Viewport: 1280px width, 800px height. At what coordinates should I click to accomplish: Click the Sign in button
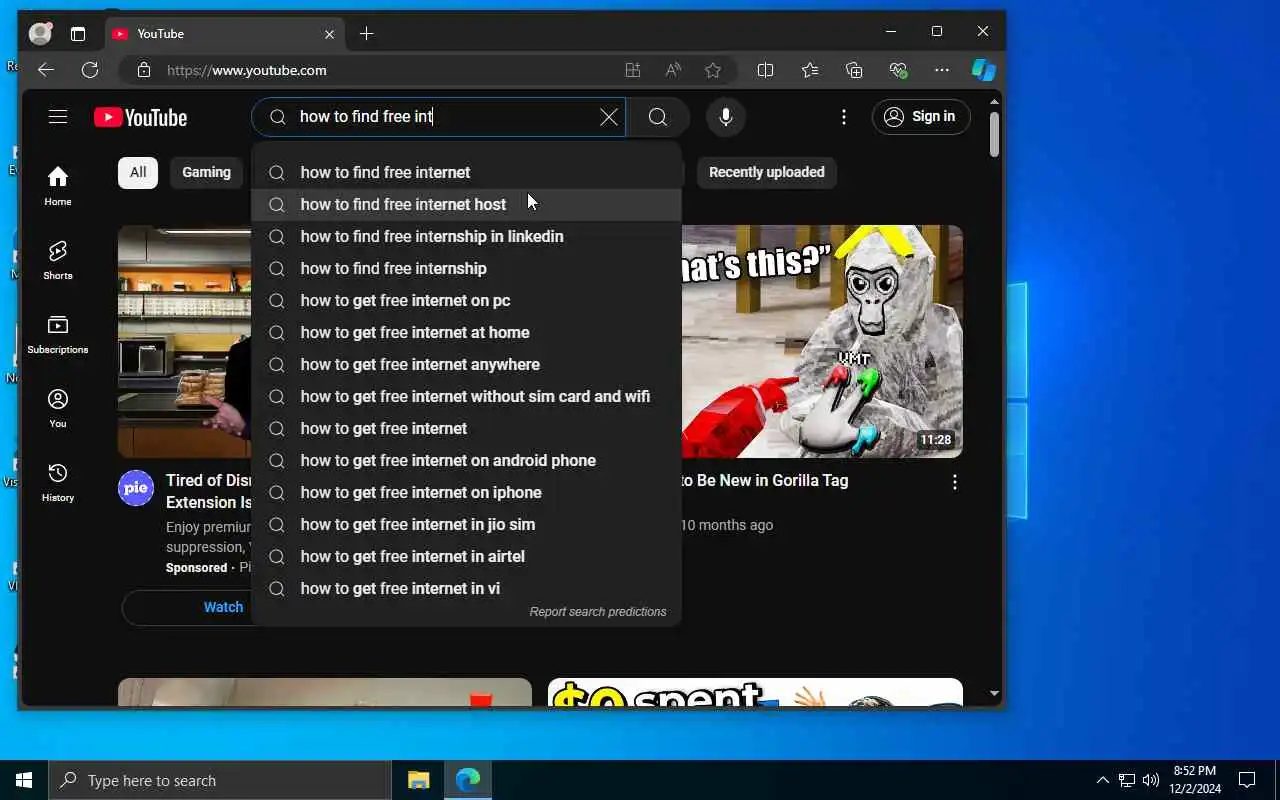pos(921,117)
